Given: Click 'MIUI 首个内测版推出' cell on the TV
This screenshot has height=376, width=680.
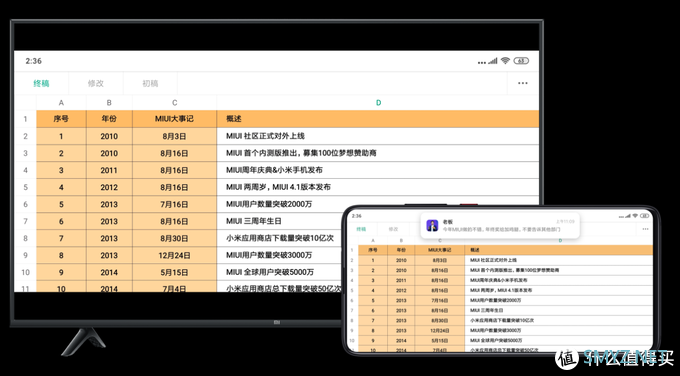Looking at the screenshot, I should (x=378, y=153).
